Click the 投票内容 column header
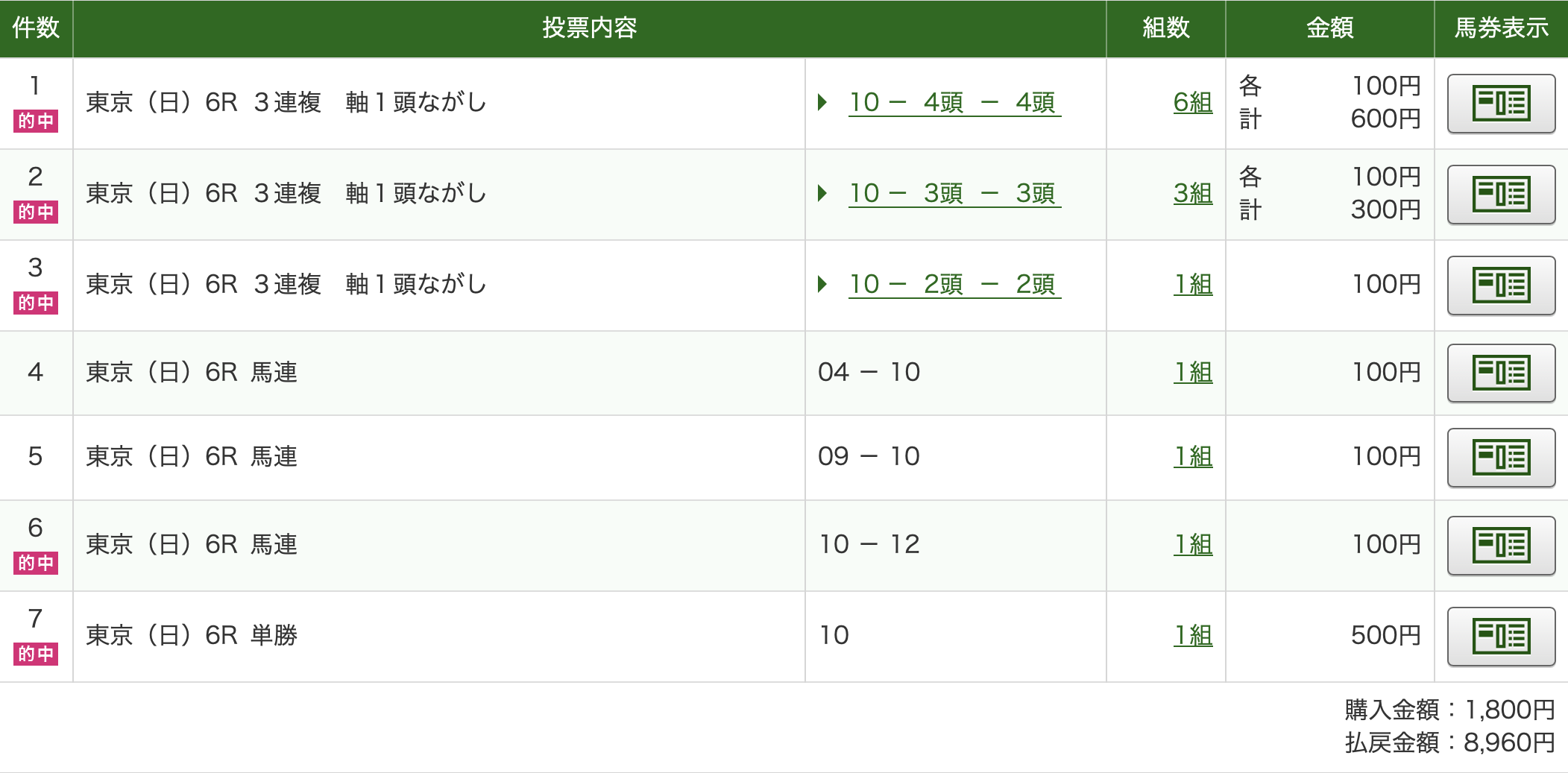This screenshot has height=773, width=1568. (x=589, y=28)
